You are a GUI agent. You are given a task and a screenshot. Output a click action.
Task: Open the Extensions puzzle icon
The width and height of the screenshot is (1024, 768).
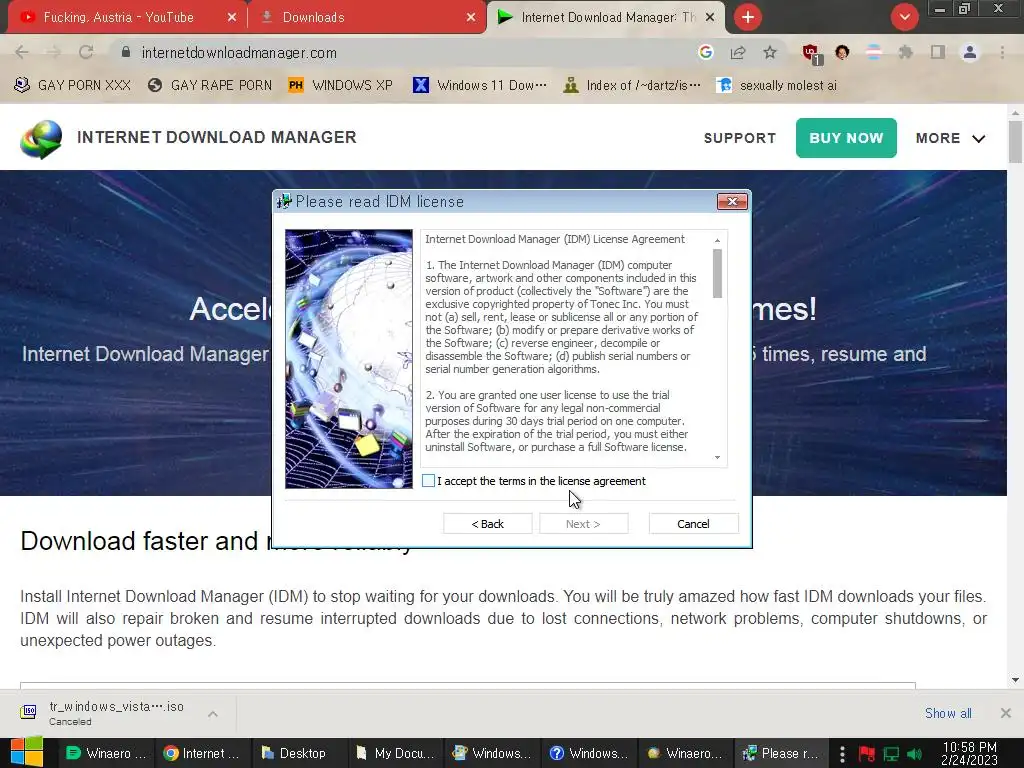pos(905,52)
